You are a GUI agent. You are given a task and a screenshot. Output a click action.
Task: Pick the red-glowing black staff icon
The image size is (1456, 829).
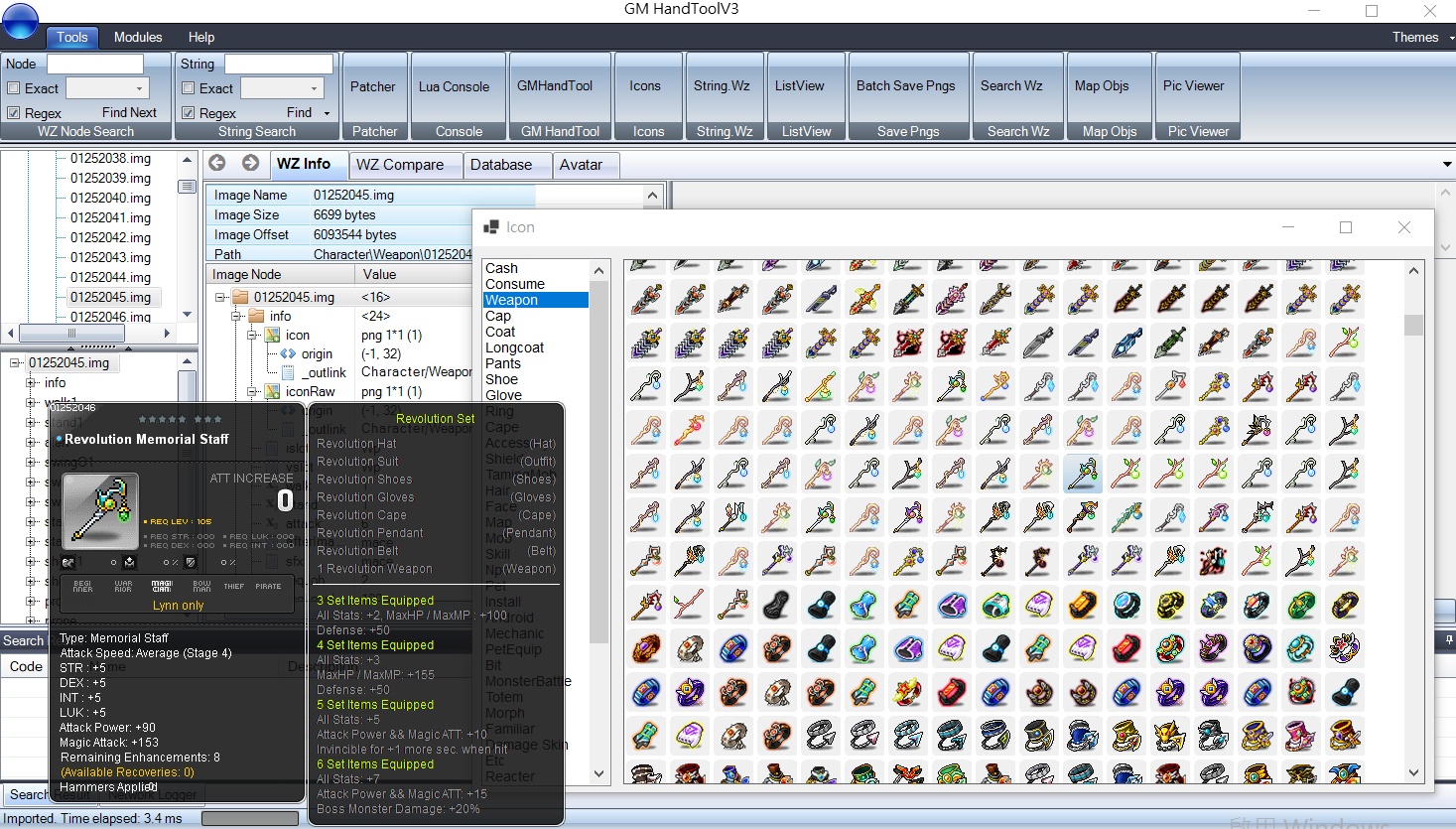[1213, 560]
